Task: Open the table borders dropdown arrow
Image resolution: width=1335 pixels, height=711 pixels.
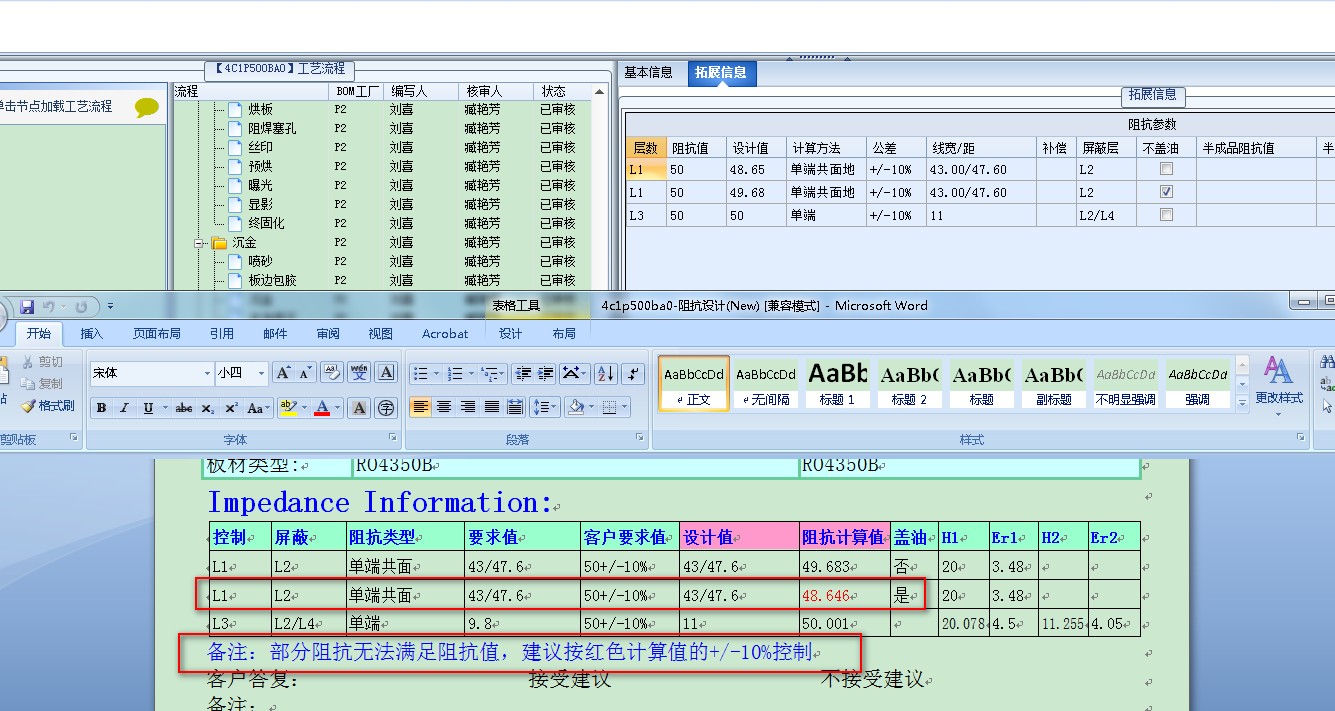Action: (x=625, y=407)
